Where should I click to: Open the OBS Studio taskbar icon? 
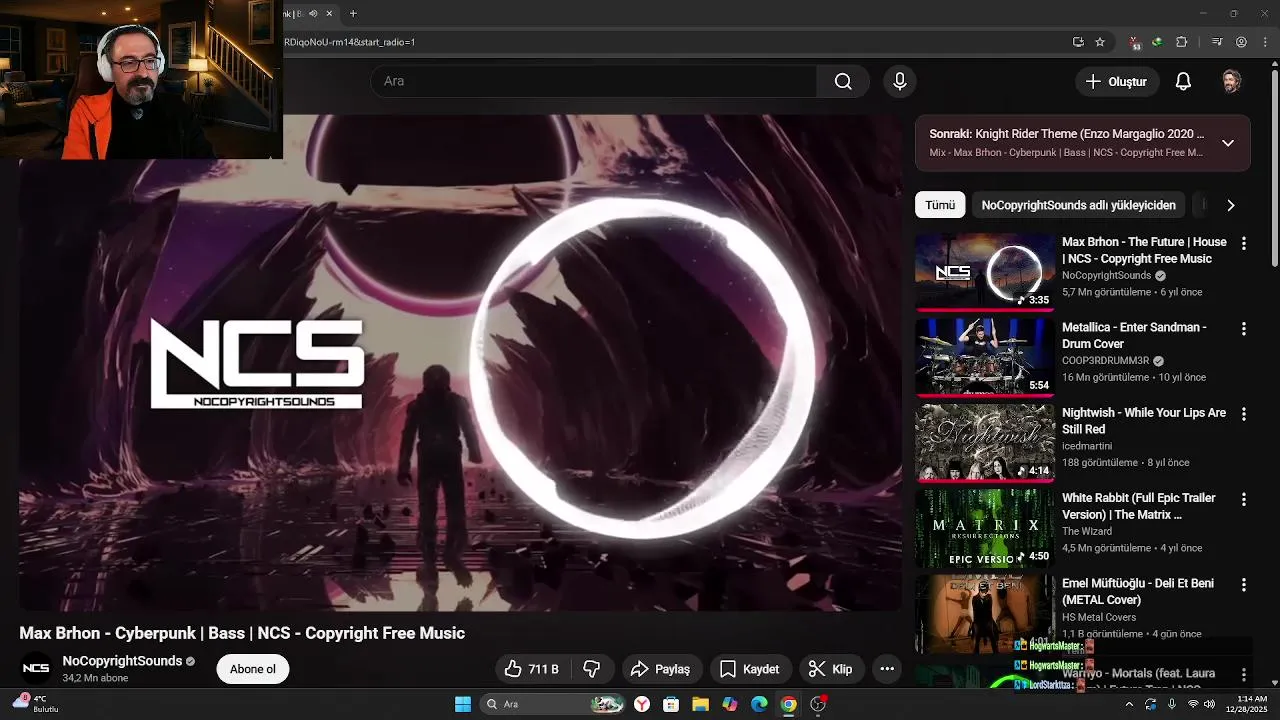click(x=818, y=704)
